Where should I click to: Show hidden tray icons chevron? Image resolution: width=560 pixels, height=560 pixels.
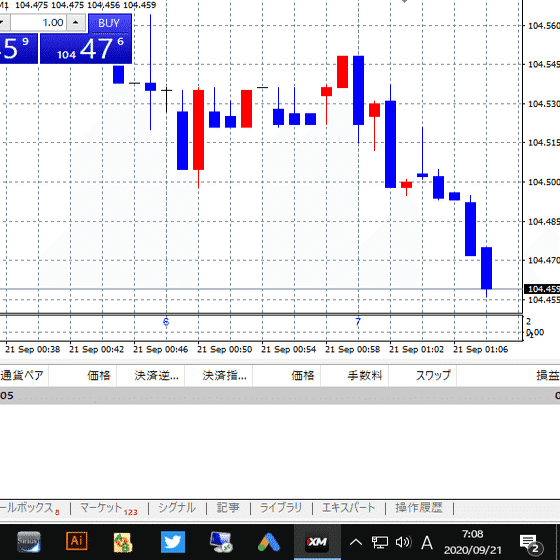click(x=356, y=542)
